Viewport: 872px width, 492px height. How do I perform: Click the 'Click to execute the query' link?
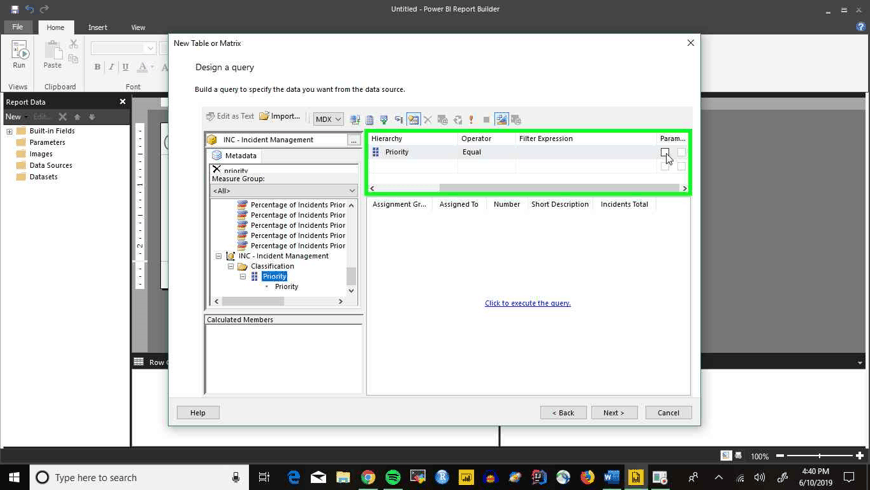coord(527,304)
